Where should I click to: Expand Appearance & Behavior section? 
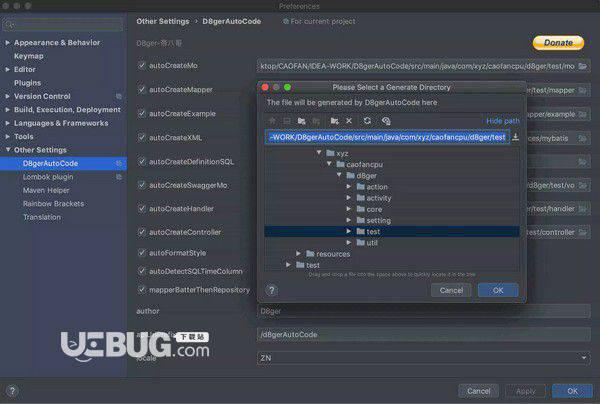(7, 42)
